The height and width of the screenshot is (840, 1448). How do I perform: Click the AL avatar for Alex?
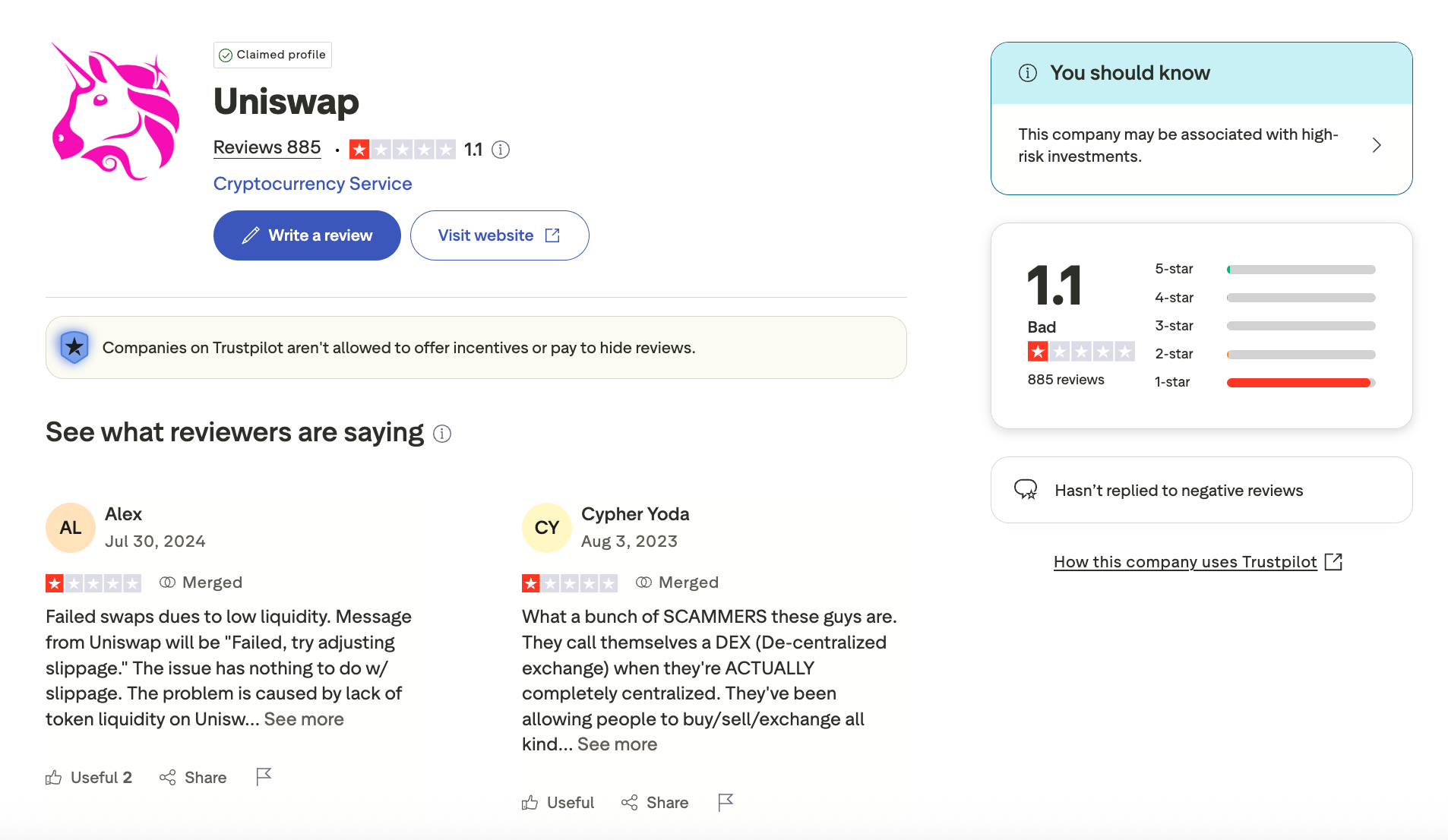pyautogui.click(x=71, y=528)
